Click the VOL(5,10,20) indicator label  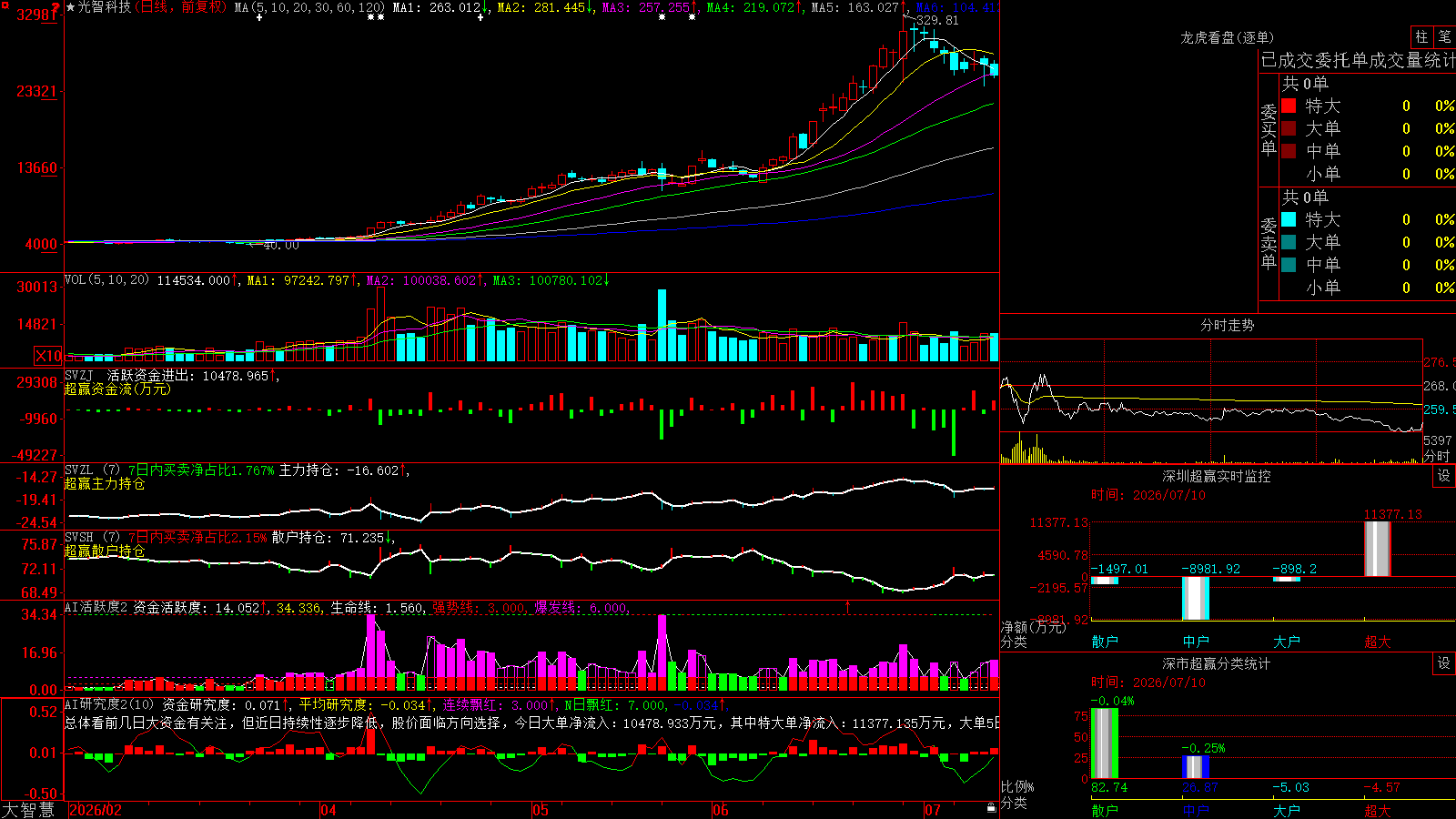(x=106, y=280)
